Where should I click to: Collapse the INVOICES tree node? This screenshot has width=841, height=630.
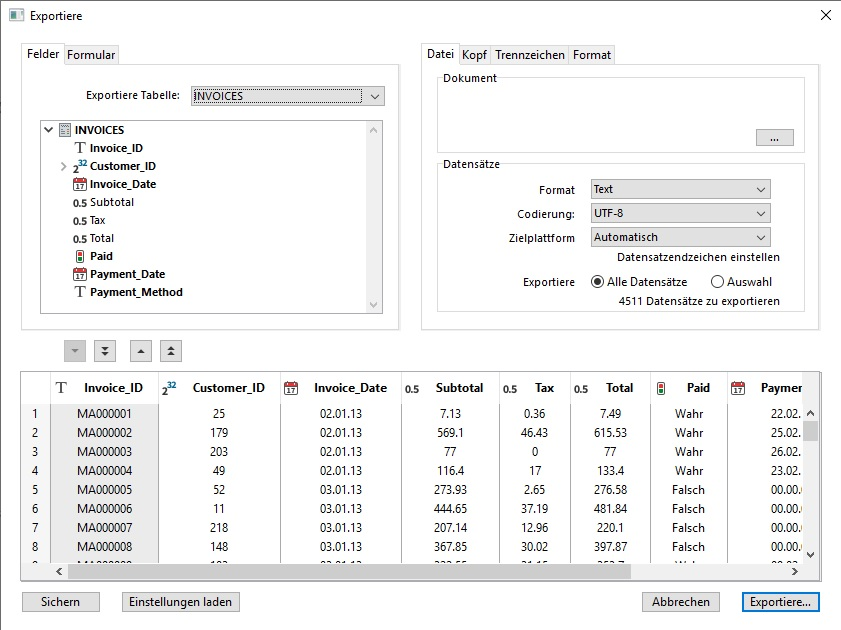pyautogui.click(x=48, y=130)
